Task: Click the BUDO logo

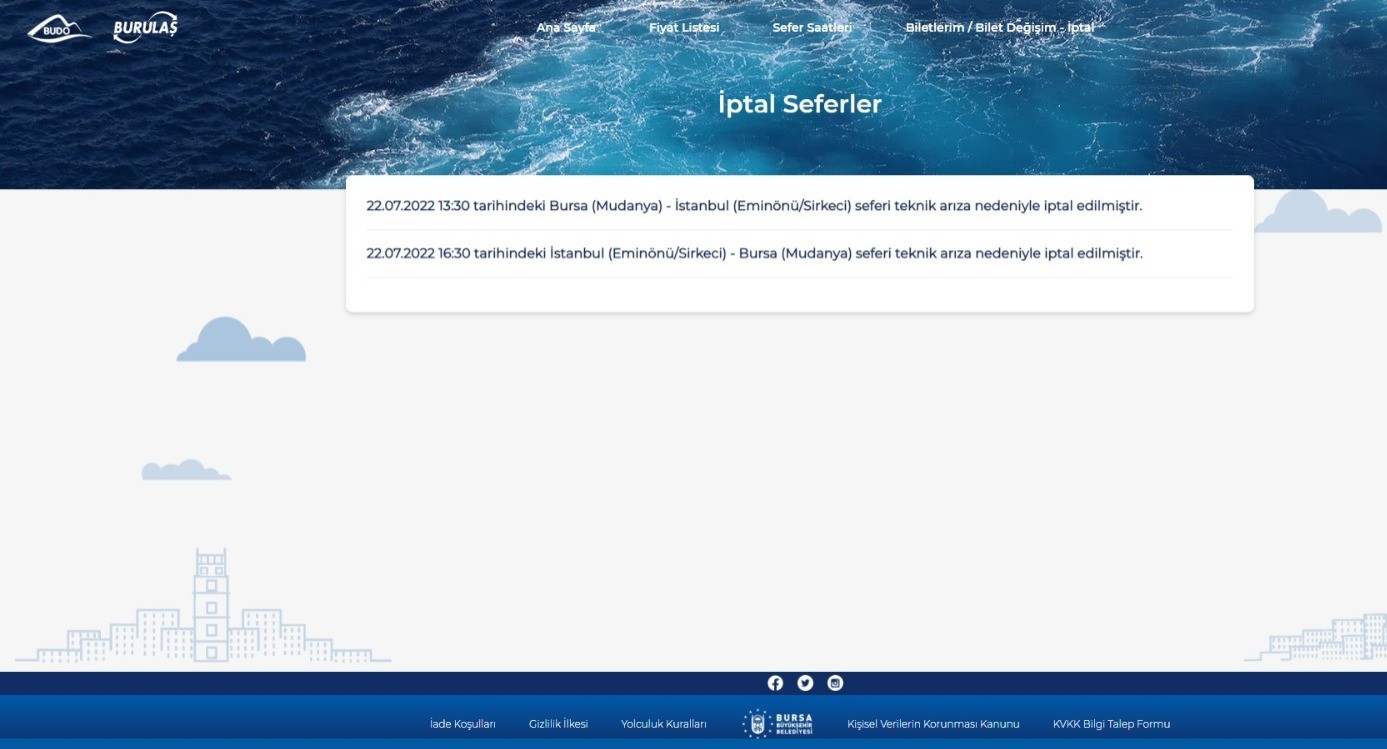Action: click(x=58, y=28)
